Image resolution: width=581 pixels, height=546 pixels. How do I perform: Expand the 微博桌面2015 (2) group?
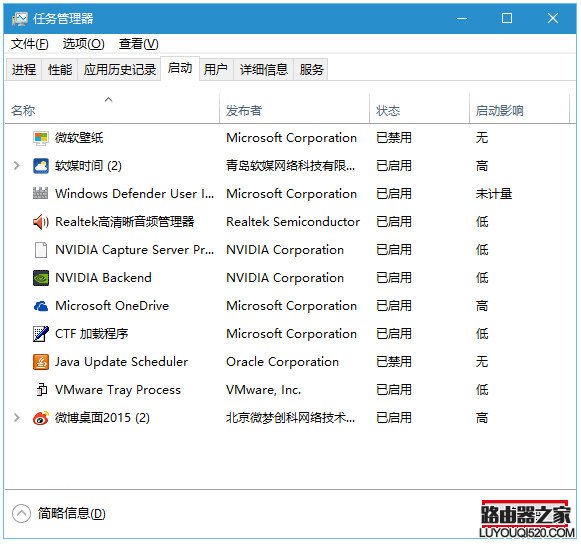pyautogui.click(x=16, y=418)
